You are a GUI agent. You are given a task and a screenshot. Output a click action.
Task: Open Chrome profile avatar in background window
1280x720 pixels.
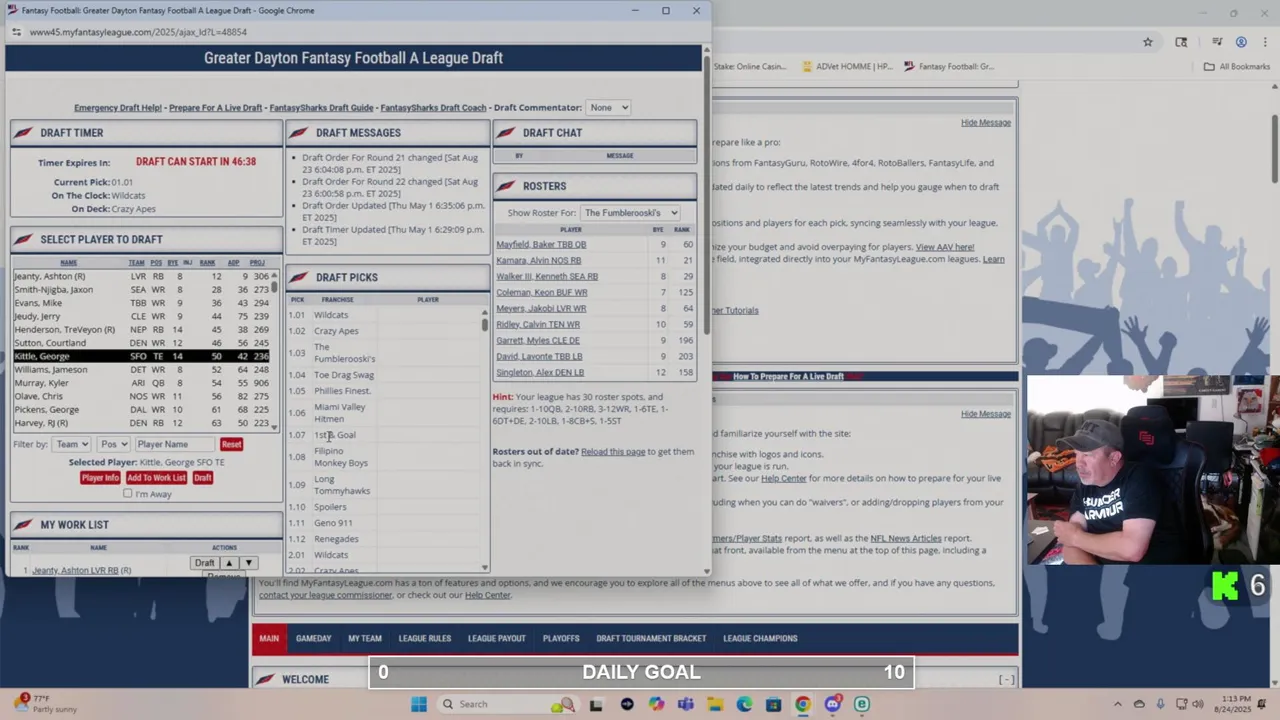click(1241, 42)
